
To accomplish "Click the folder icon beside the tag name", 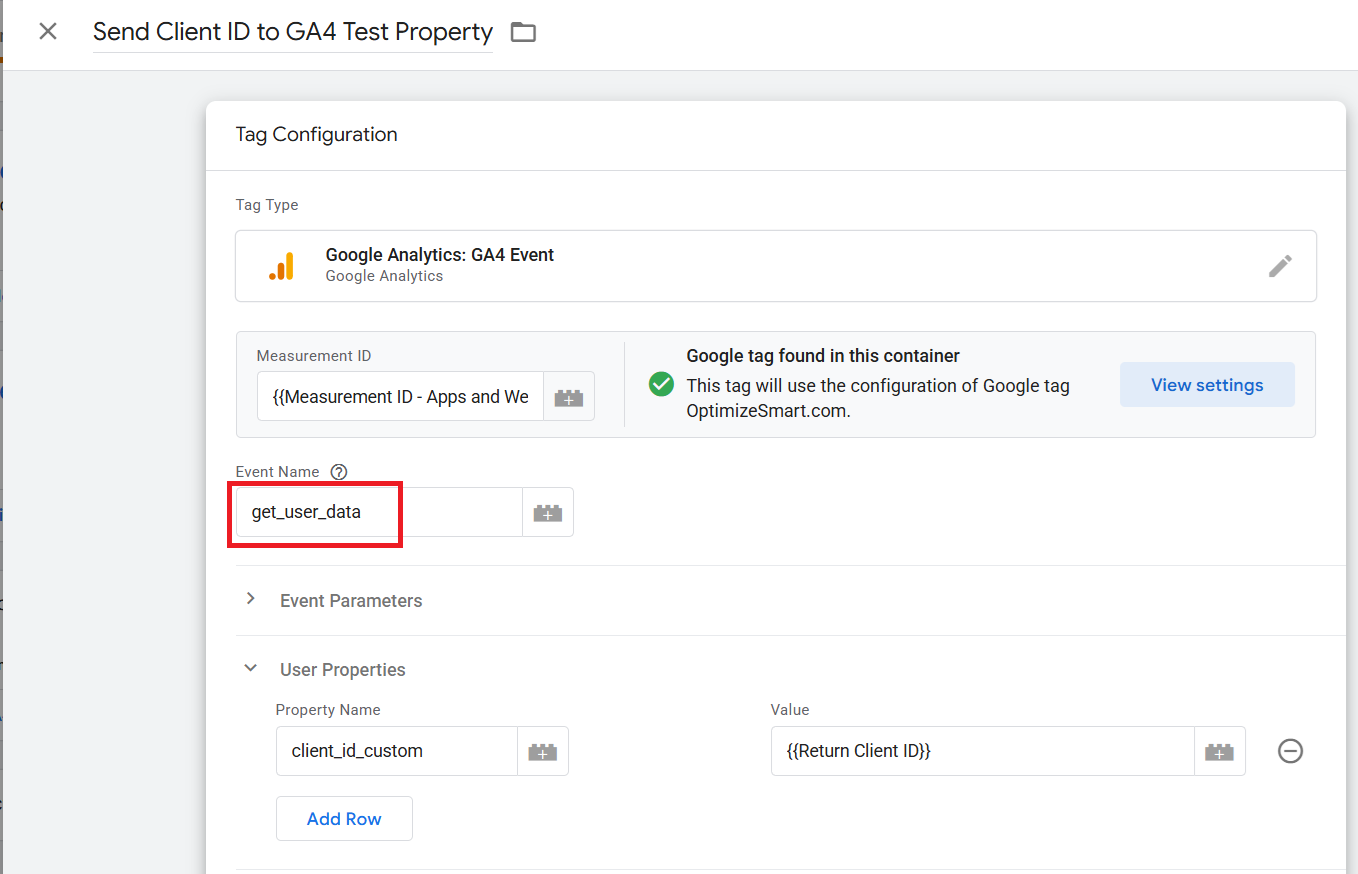I will (523, 32).
